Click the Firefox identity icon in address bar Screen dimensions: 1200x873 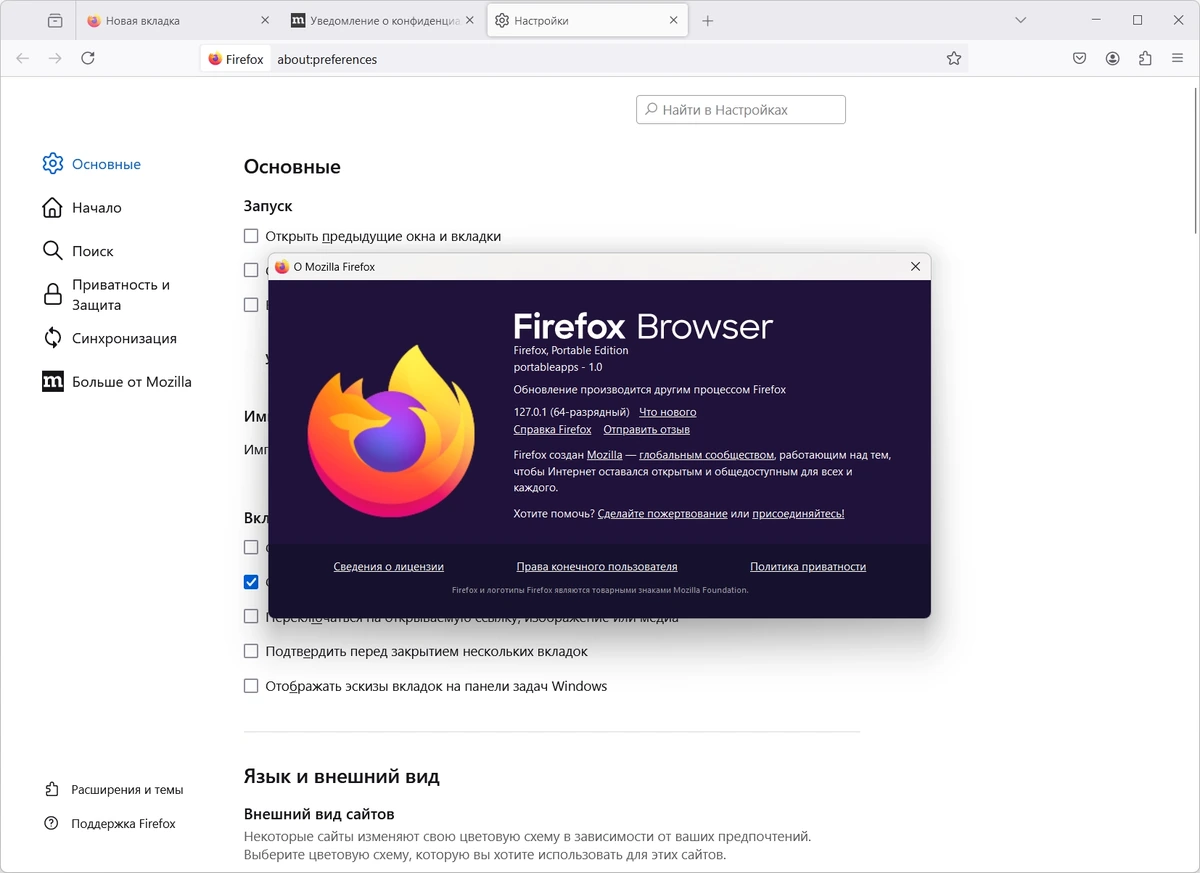(x=237, y=59)
